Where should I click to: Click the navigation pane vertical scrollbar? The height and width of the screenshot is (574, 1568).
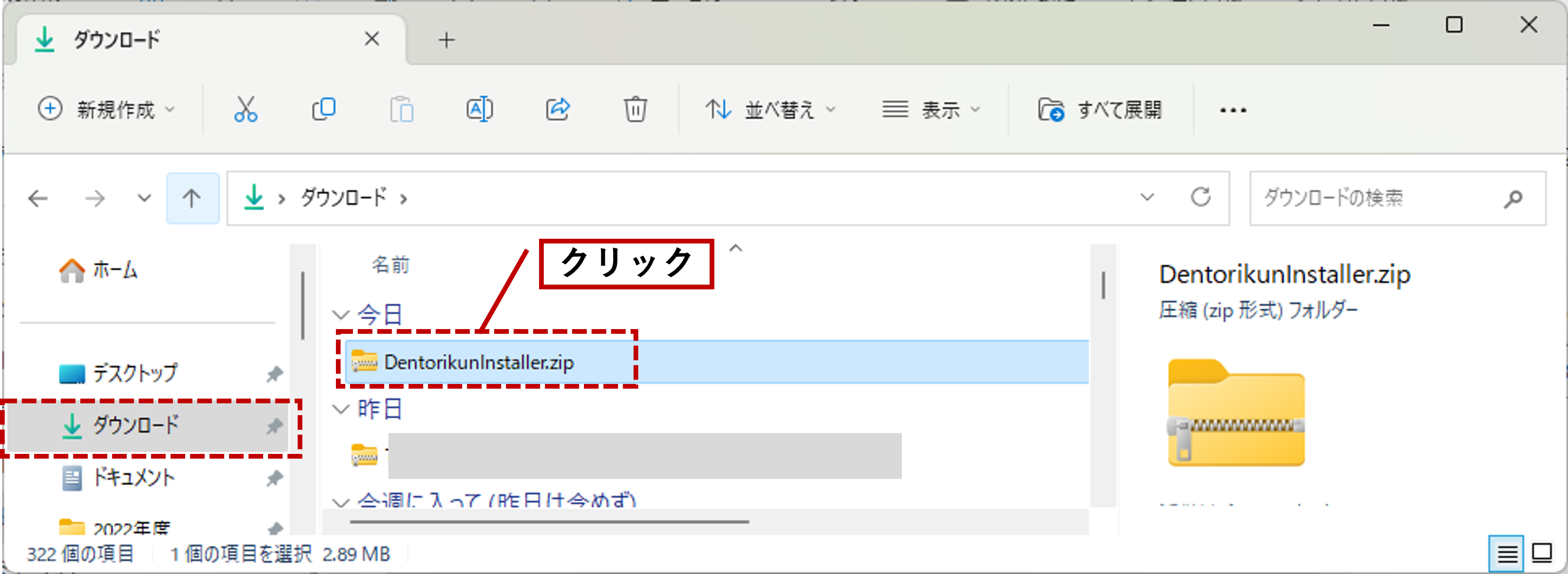pyautogui.click(x=302, y=305)
